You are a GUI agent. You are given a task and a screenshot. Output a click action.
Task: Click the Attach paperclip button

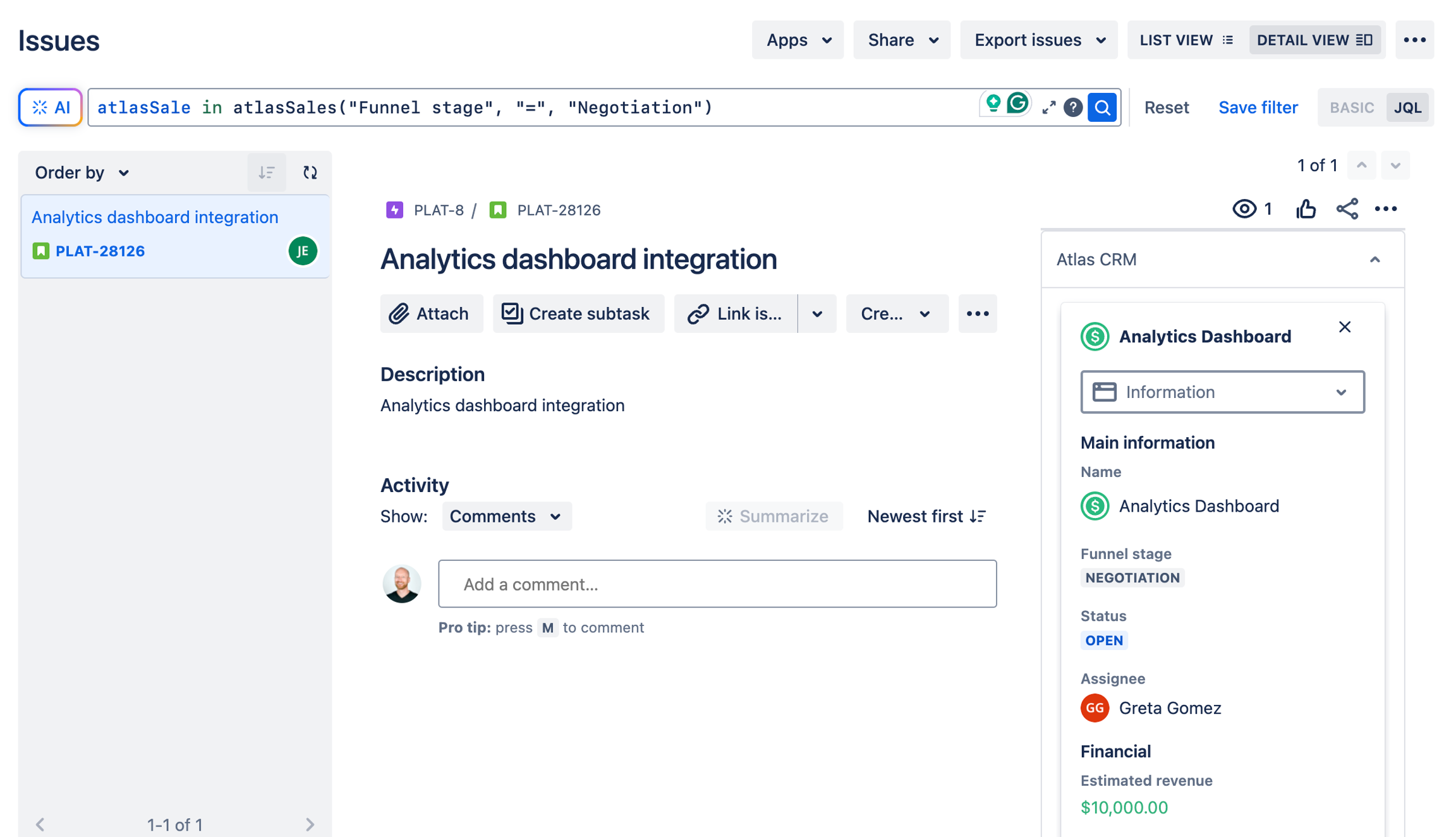tap(431, 313)
